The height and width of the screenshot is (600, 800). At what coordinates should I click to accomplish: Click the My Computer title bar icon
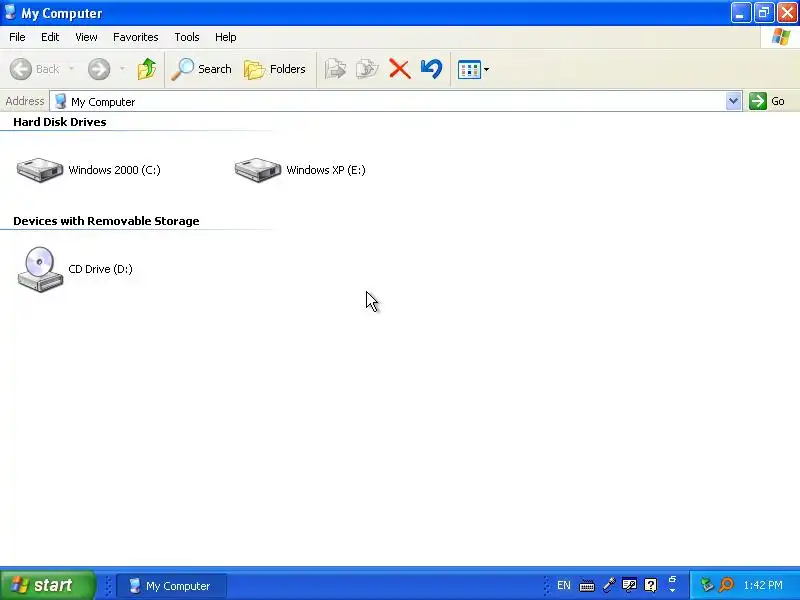[10, 12]
